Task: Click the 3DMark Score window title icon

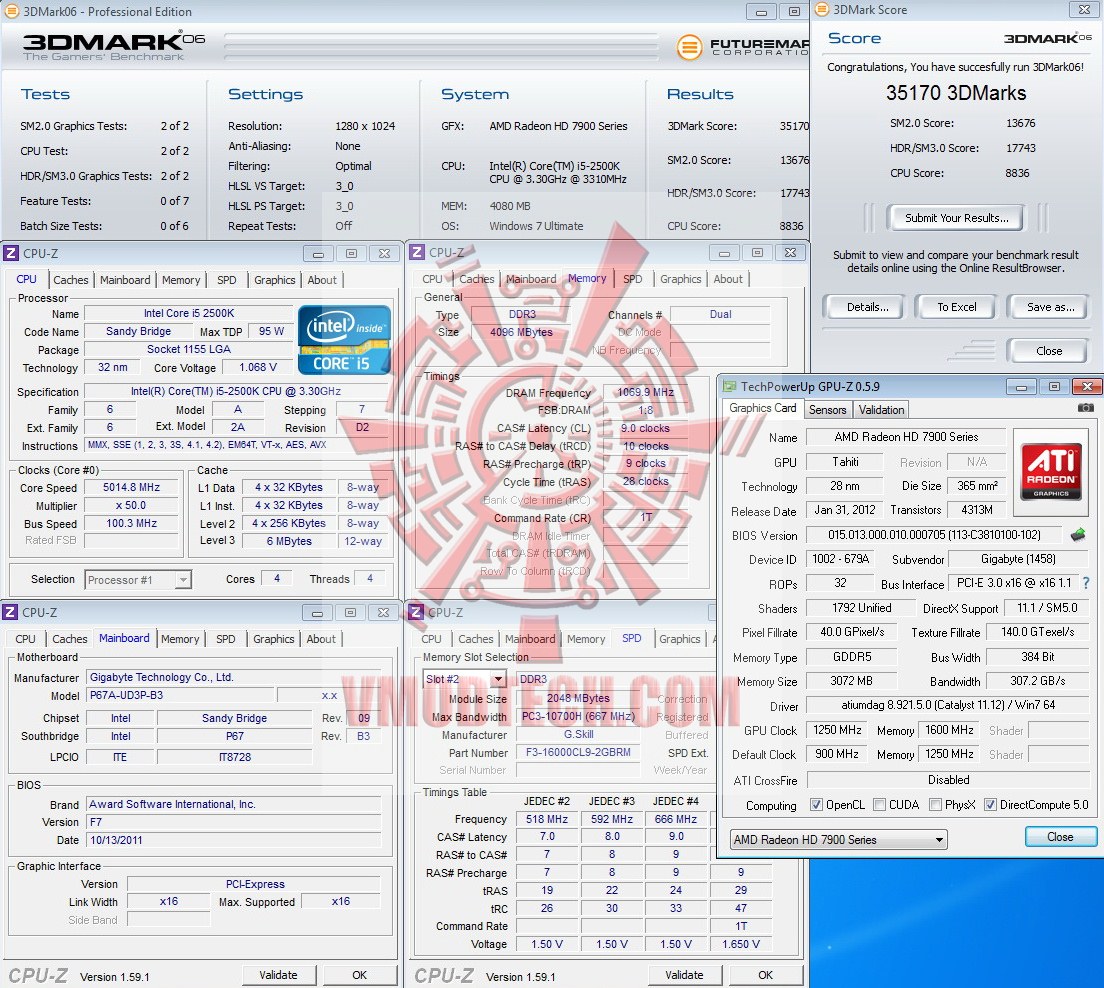Action: 822,10
